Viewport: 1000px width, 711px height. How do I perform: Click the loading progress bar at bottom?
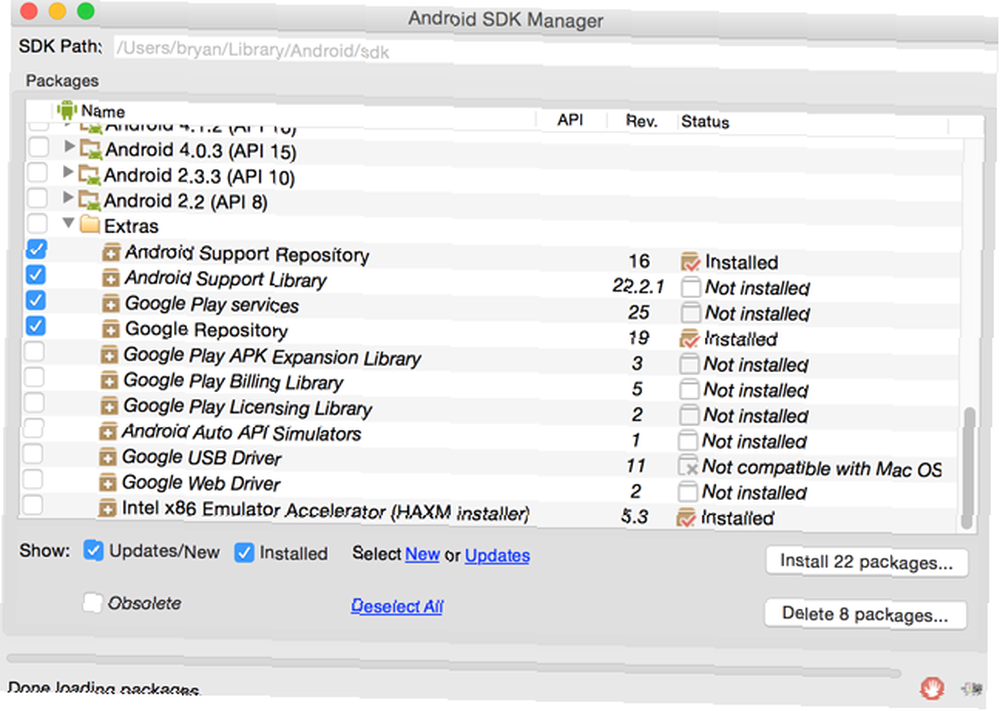click(453, 668)
